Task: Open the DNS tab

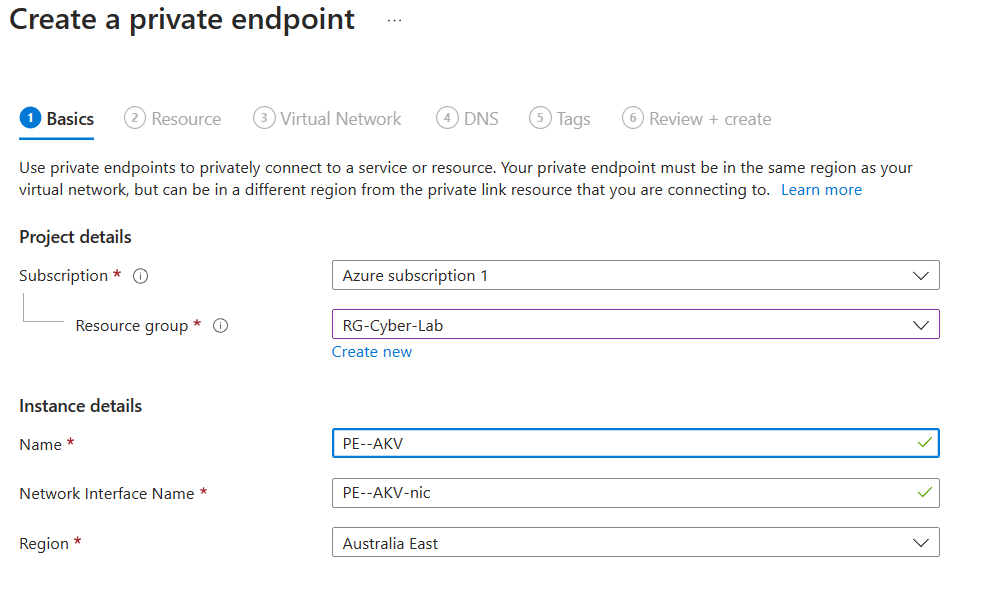Action: coord(481,119)
